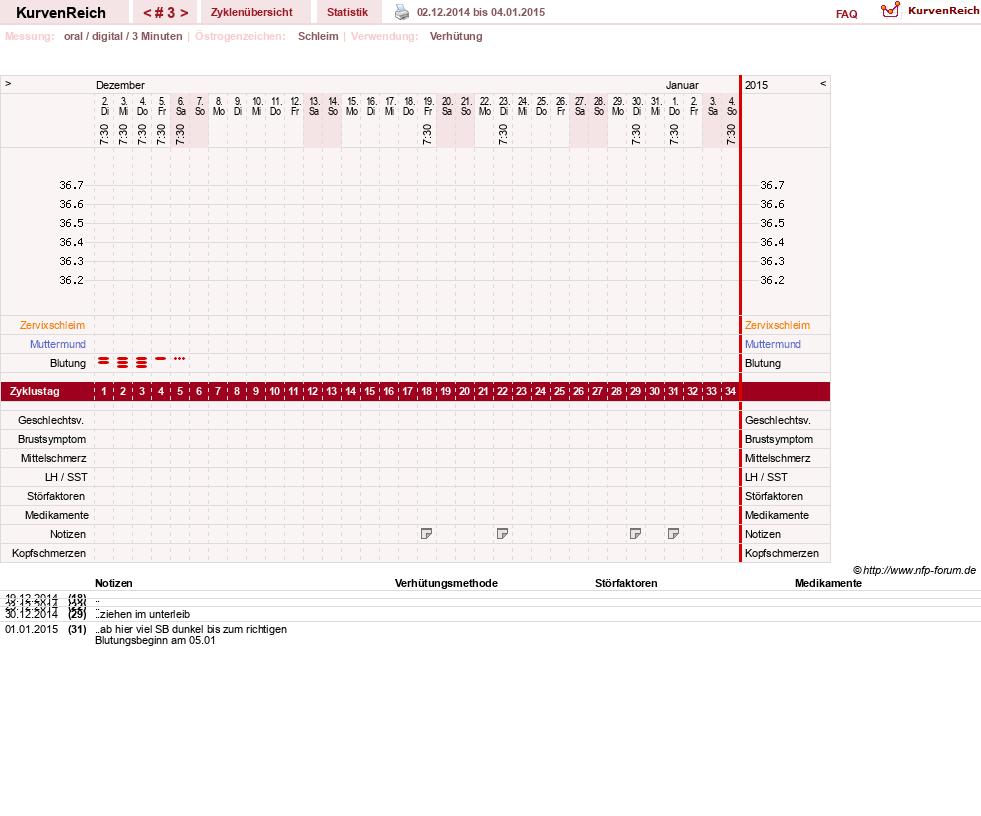The image size is (981, 816).
Task: Click left Zervixschleim label
Action: (x=52, y=325)
